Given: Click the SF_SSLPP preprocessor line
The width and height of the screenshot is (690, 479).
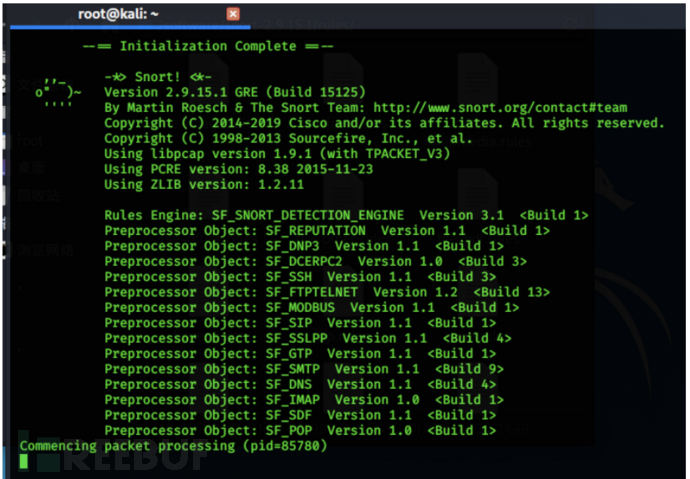Looking at the screenshot, I should (x=308, y=339).
